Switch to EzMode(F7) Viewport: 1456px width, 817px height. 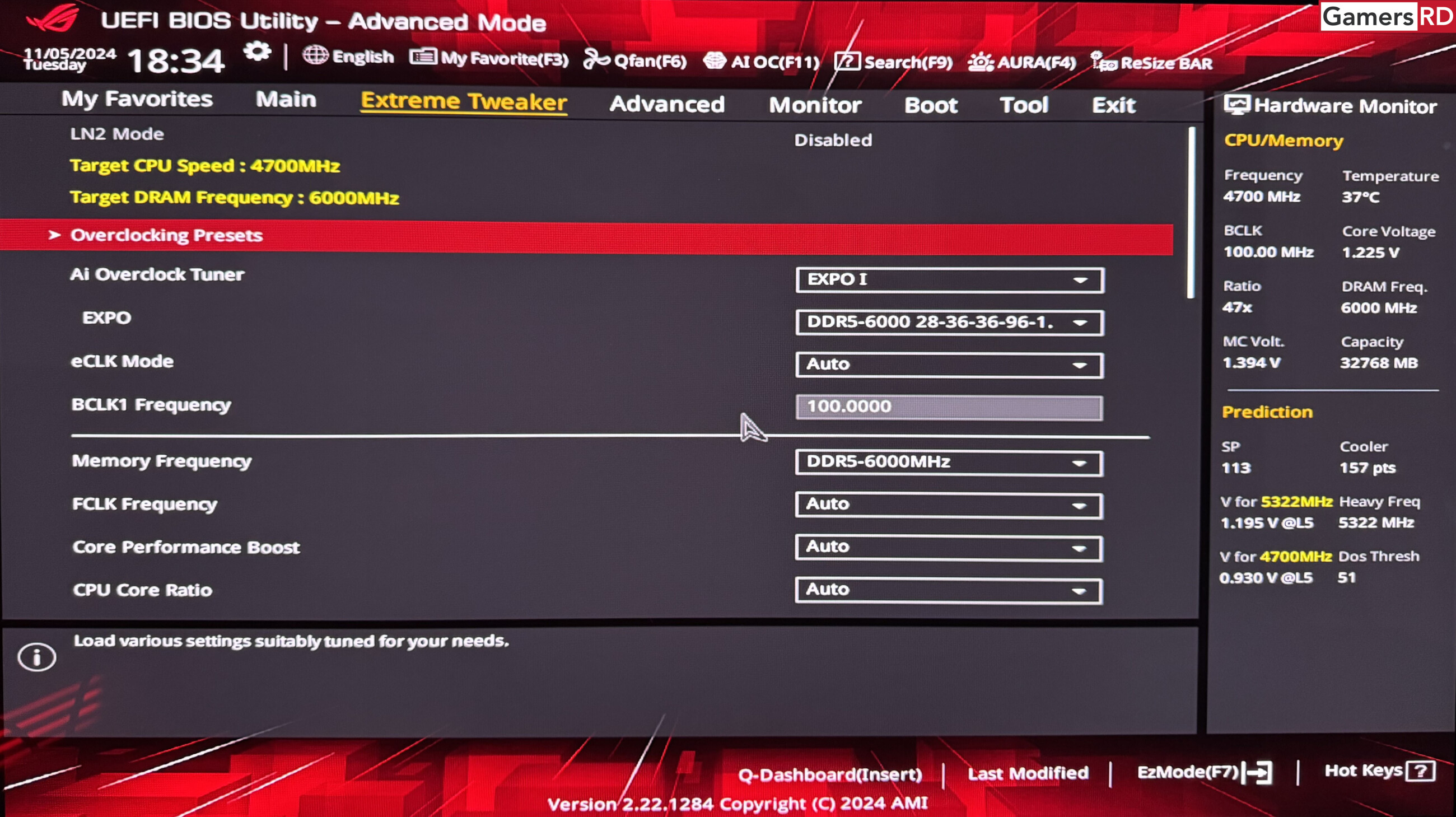[1188, 772]
